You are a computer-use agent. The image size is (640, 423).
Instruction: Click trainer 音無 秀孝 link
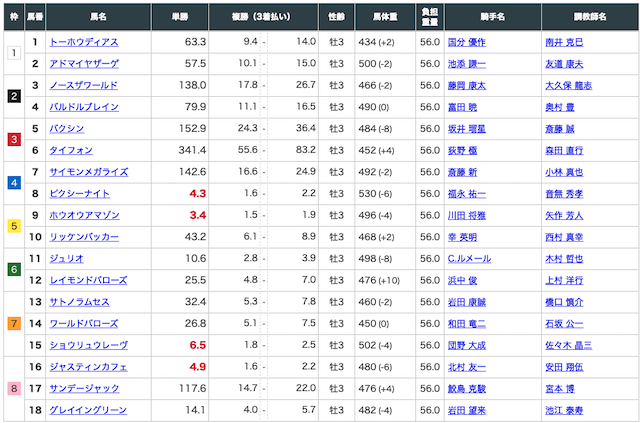[564, 194]
